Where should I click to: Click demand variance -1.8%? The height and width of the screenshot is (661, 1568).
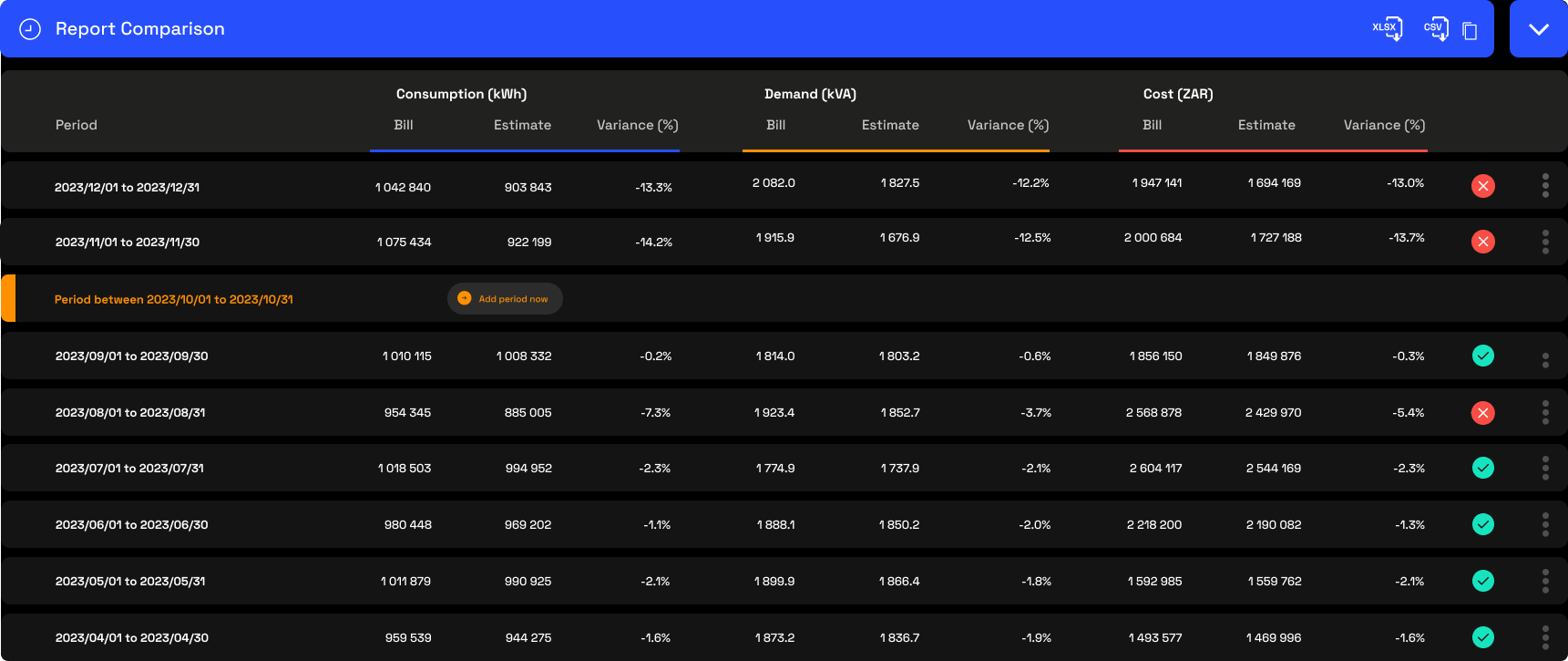point(1036,581)
